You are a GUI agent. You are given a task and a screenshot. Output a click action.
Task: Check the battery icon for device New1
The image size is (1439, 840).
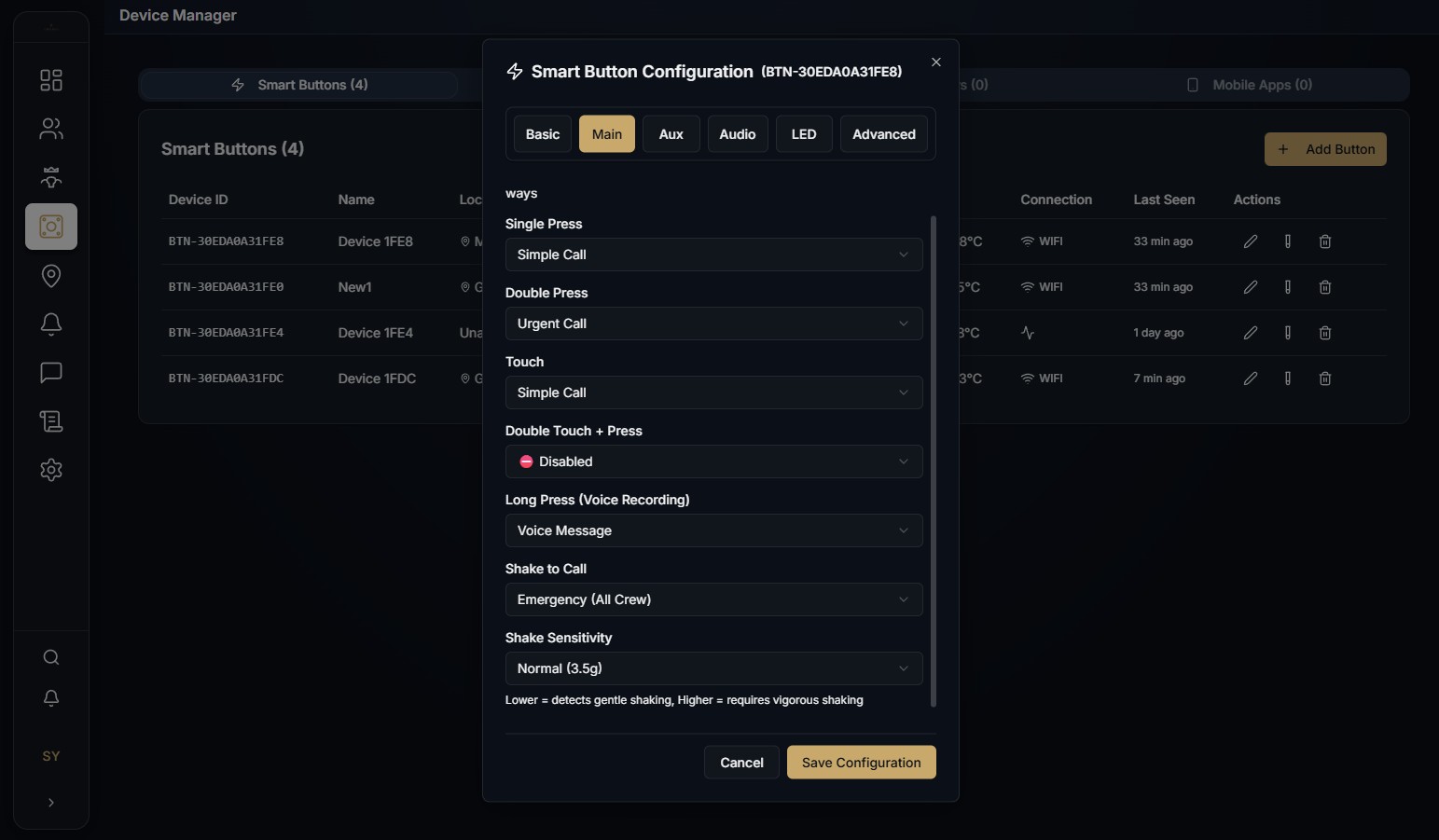(1288, 287)
